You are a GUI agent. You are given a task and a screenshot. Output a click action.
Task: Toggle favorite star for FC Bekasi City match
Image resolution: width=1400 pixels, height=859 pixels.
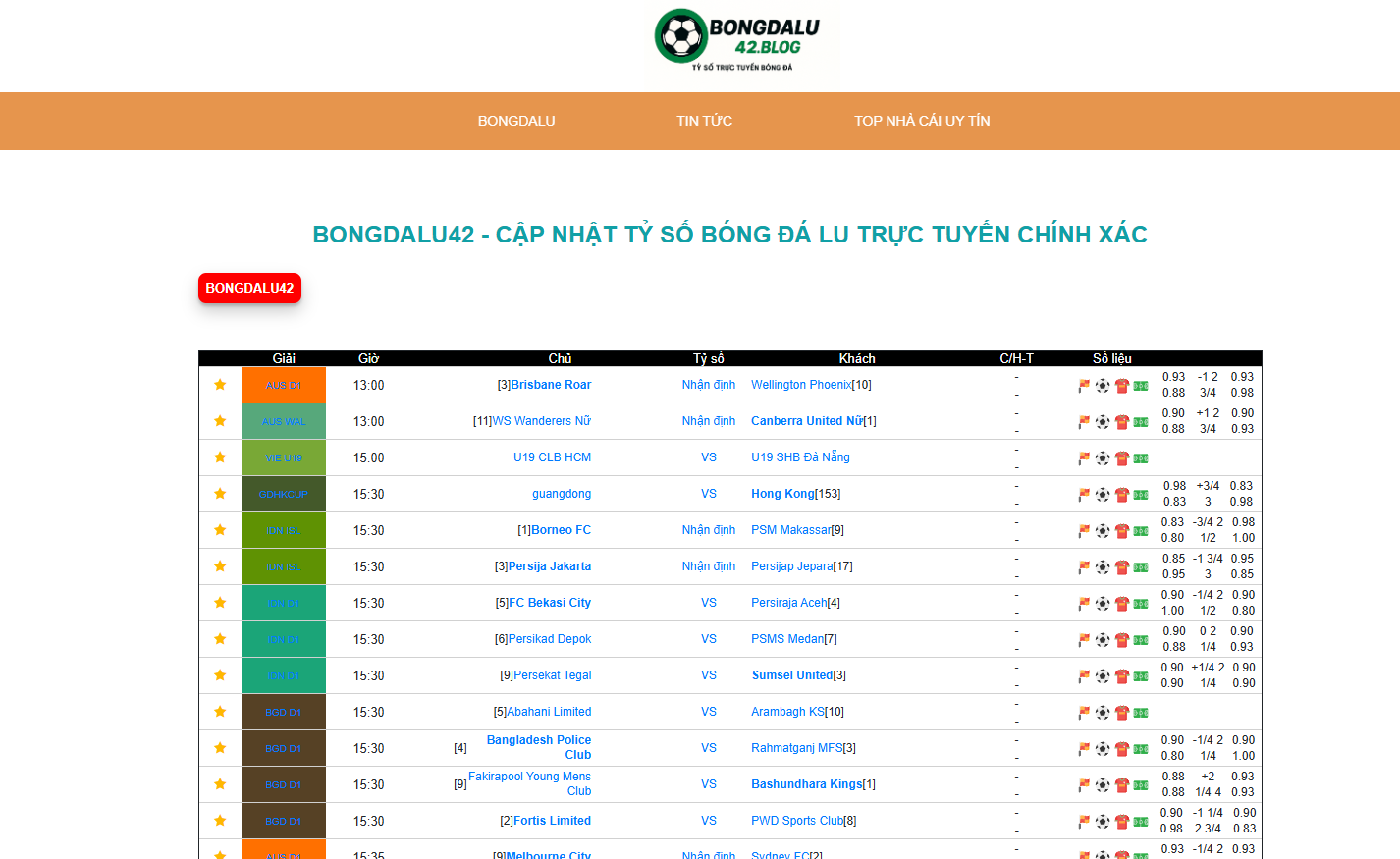click(220, 603)
